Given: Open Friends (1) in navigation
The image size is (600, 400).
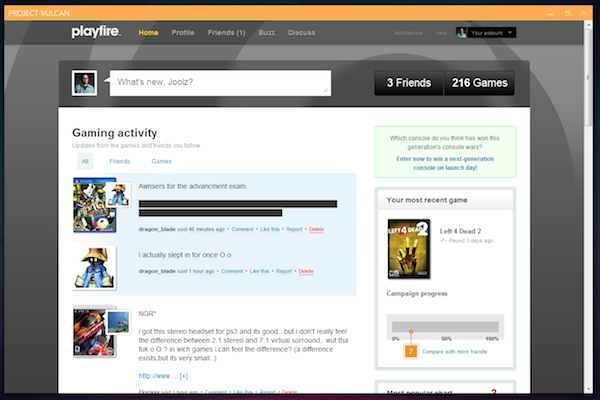Looking at the screenshot, I should pyautogui.click(x=227, y=33).
